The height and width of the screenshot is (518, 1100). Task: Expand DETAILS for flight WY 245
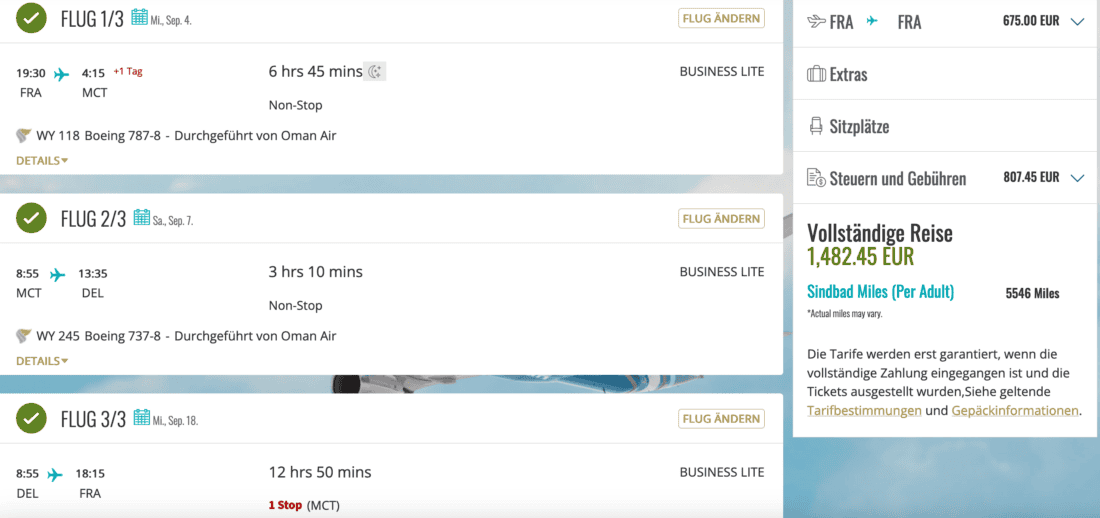42,360
